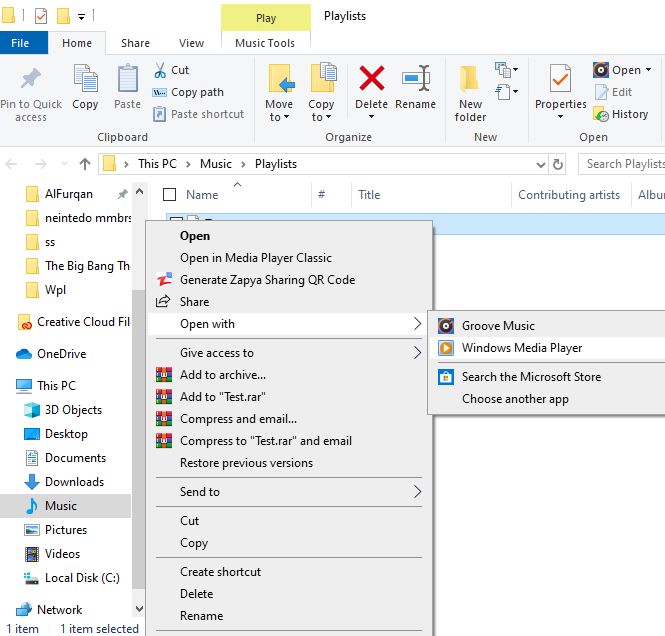Click the Rename ribbon icon
Viewport: 665px width, 636px height.
coord(416,78)
